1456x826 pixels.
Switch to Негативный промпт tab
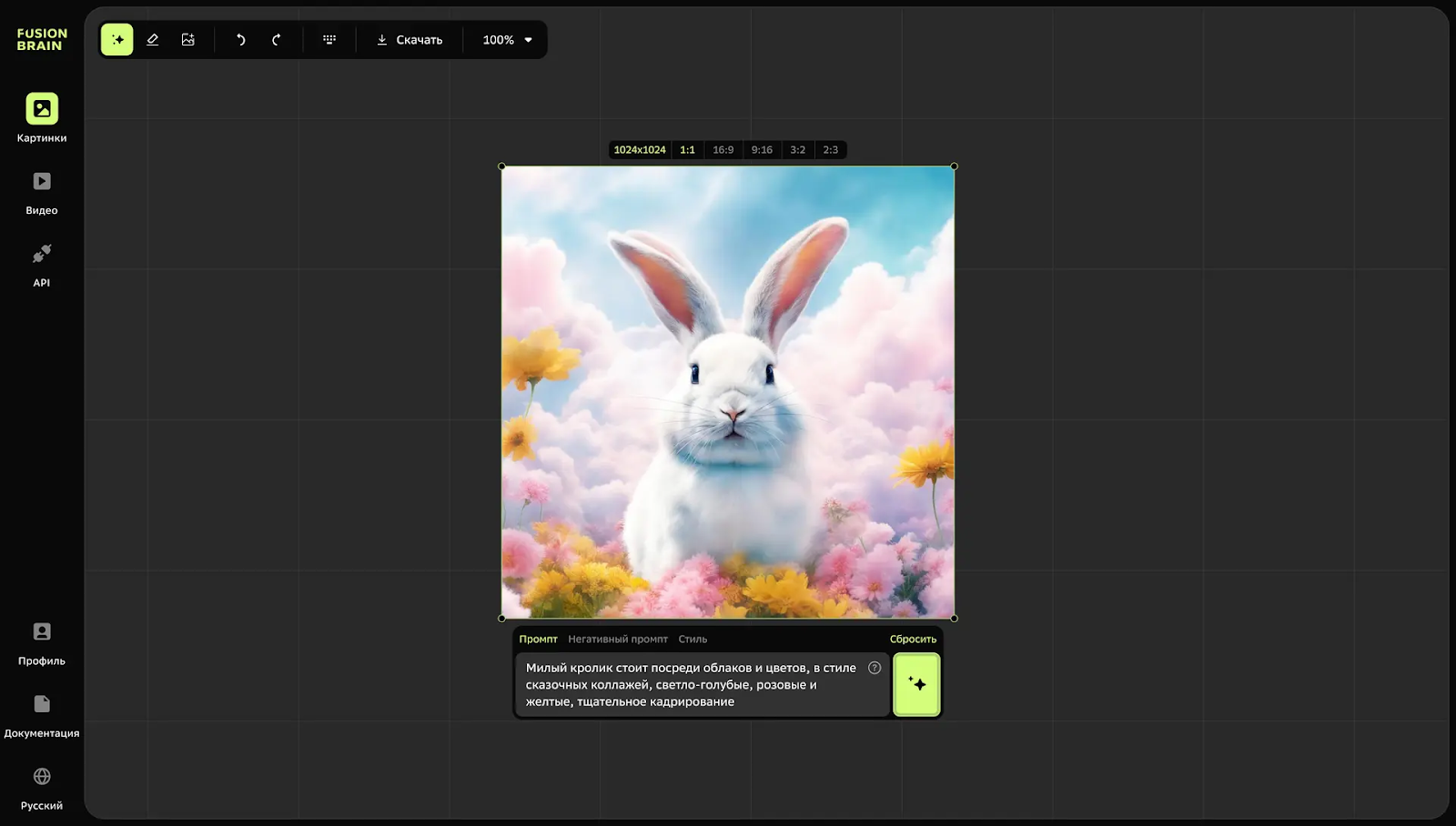(x=618, y=640)
